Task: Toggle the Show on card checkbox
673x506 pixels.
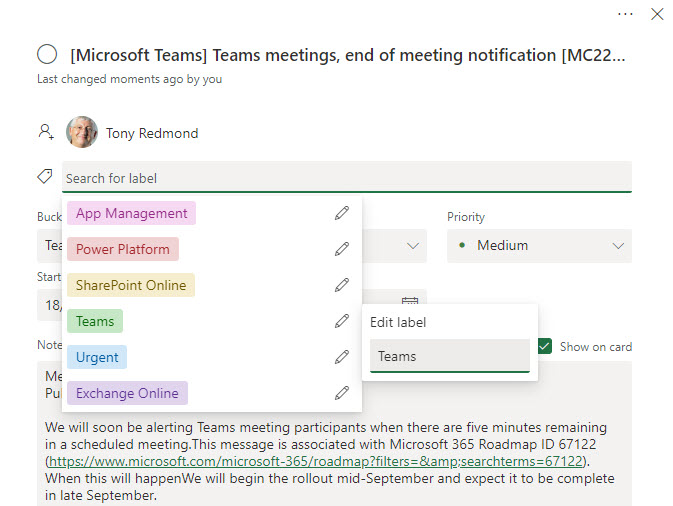Action: [x=545, y=346]
